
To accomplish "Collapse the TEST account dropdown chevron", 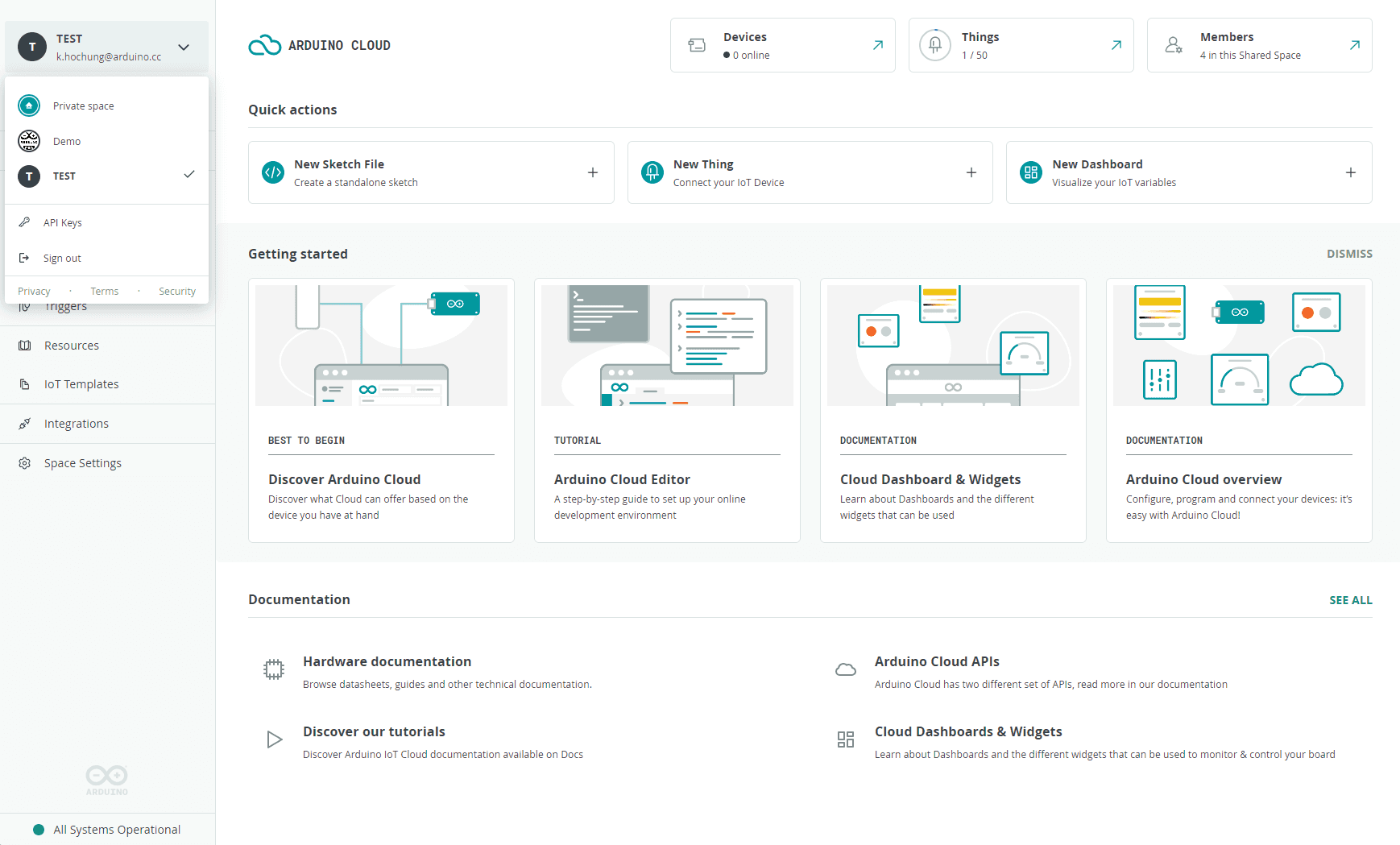I will click(x=184, y=47).
